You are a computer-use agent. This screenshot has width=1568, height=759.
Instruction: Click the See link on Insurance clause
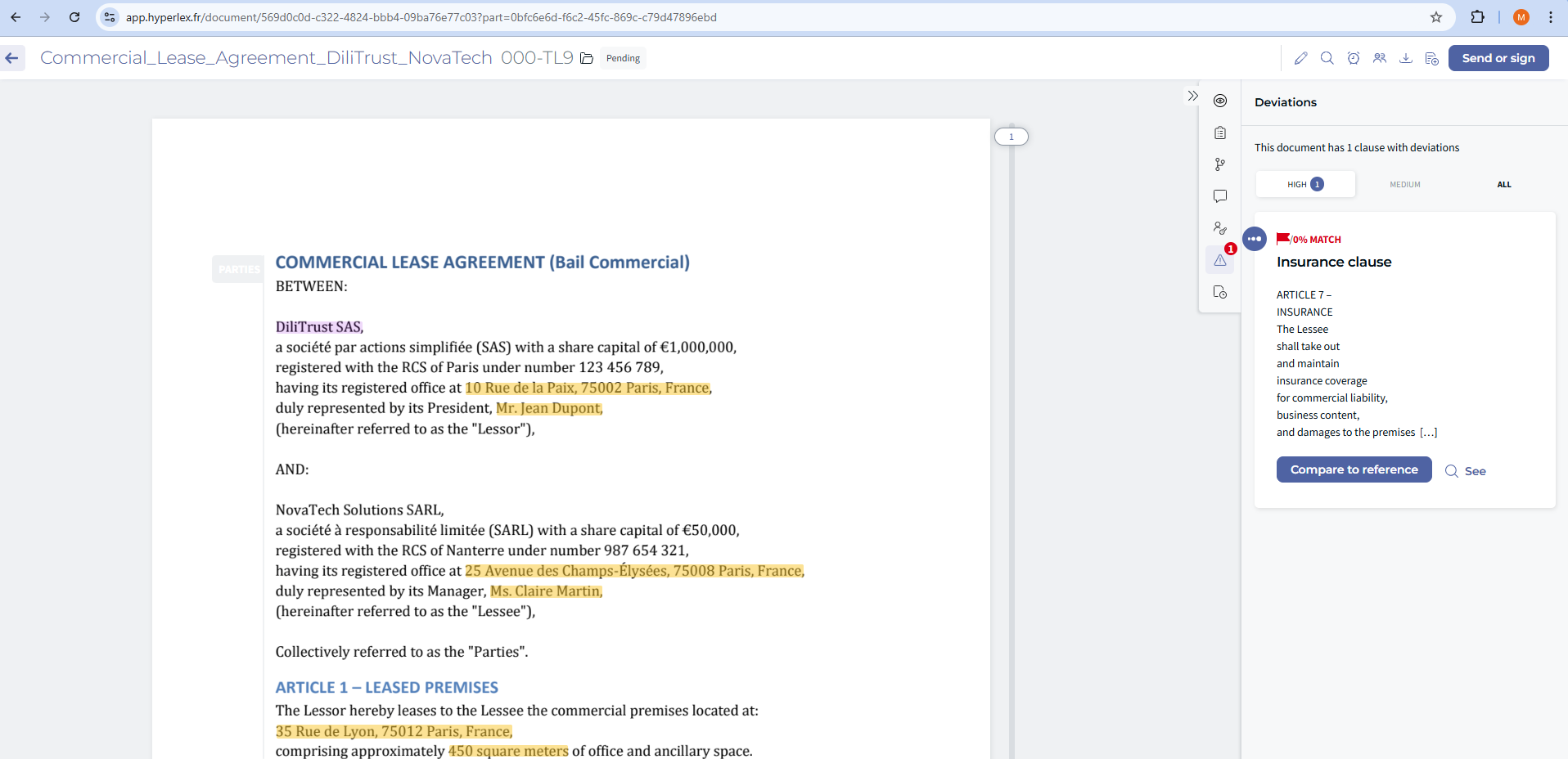click(x=1466, y=471)
